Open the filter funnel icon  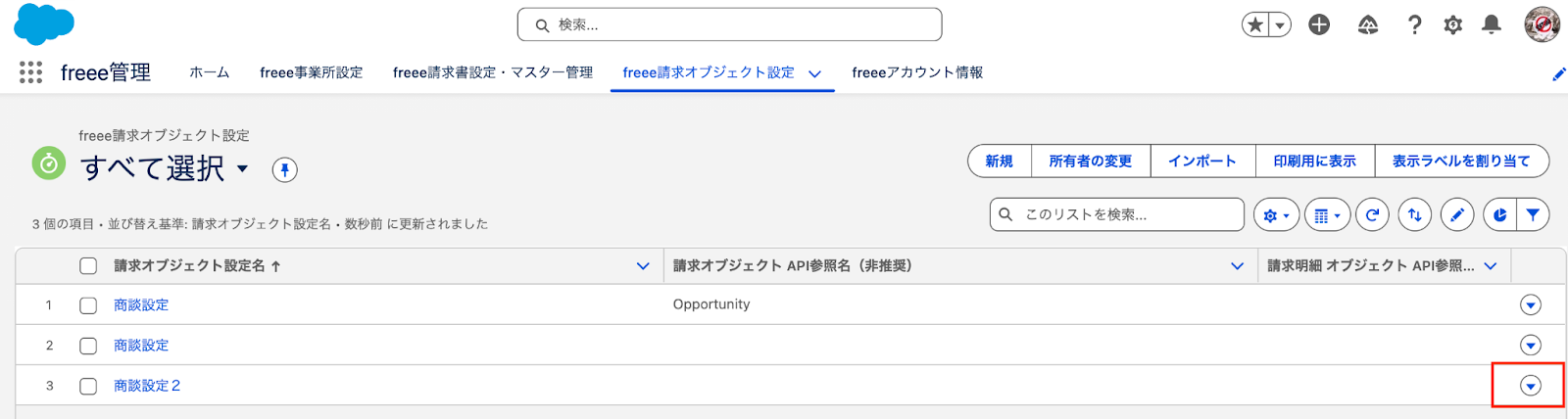coord(1533,215)
